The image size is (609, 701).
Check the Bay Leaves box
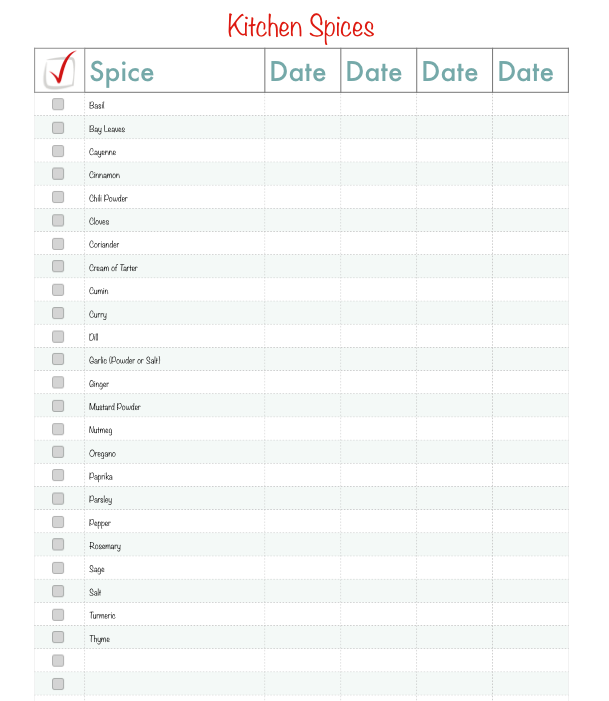[x=58, y=128]
